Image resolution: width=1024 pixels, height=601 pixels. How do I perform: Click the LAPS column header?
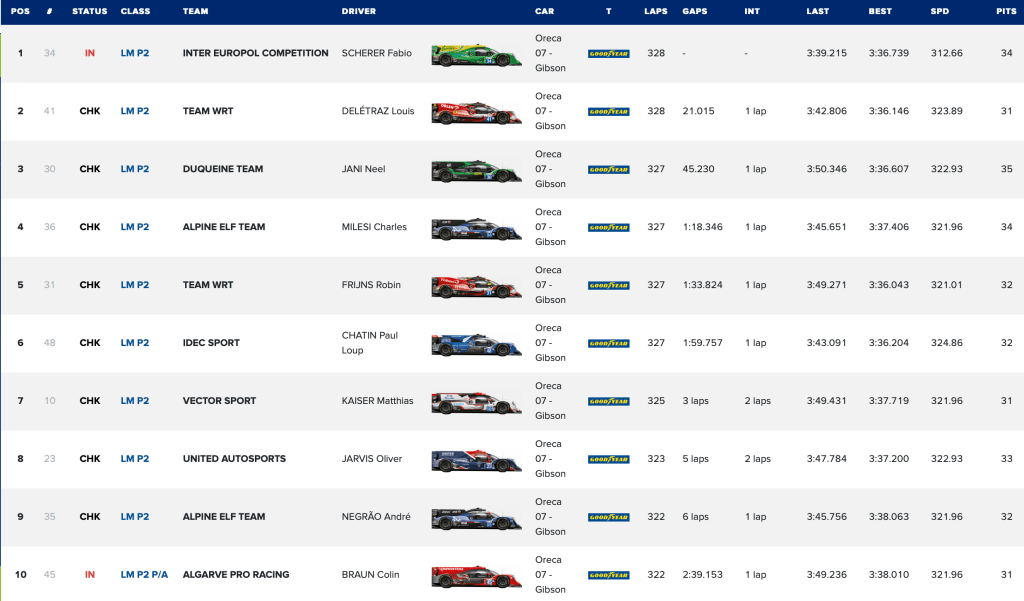tap(656, 11)
